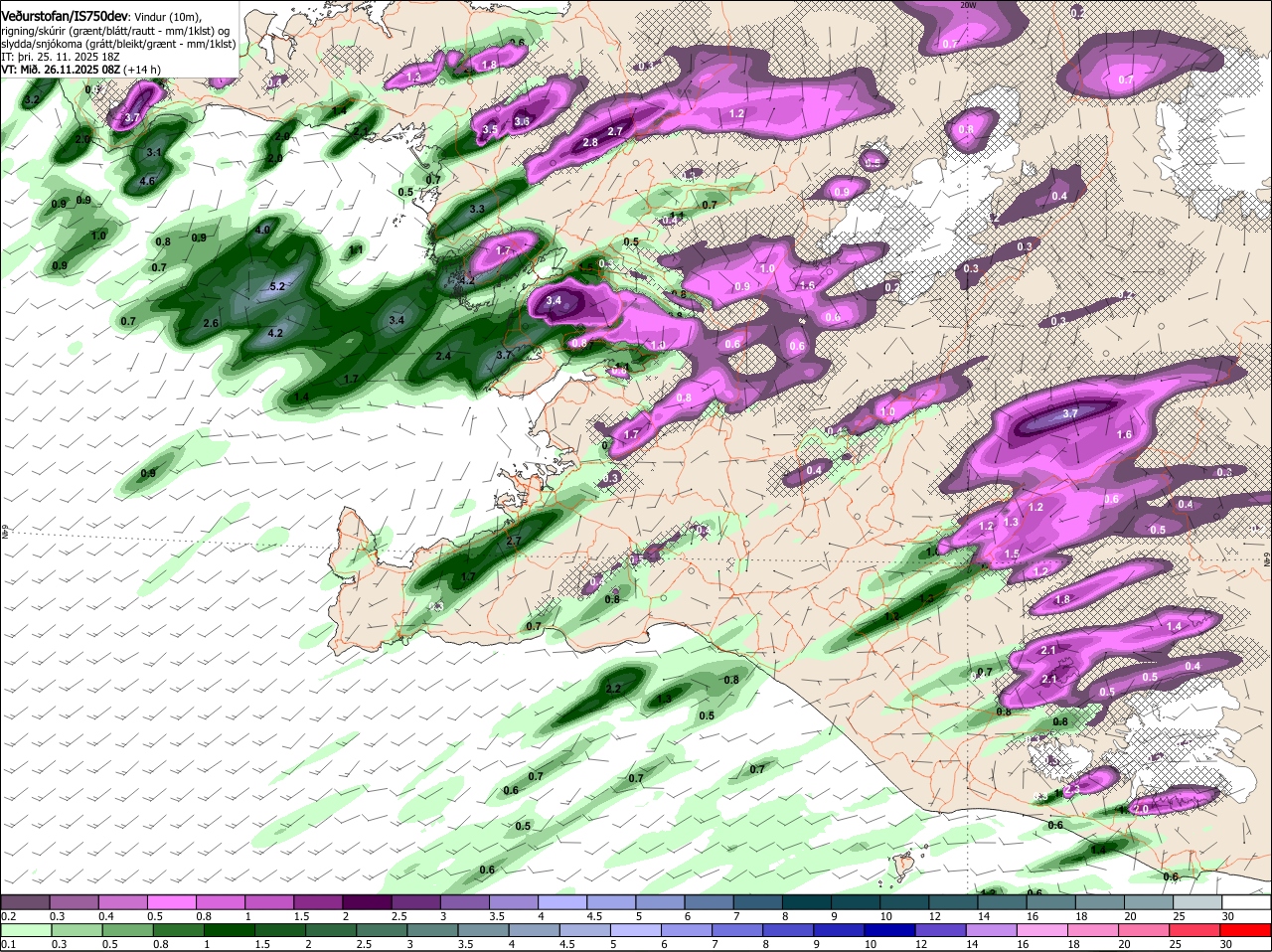Click the dark grey-purple 0.2 swatch in snow legend
The image size is (1272, 952).
pos(25,901)
